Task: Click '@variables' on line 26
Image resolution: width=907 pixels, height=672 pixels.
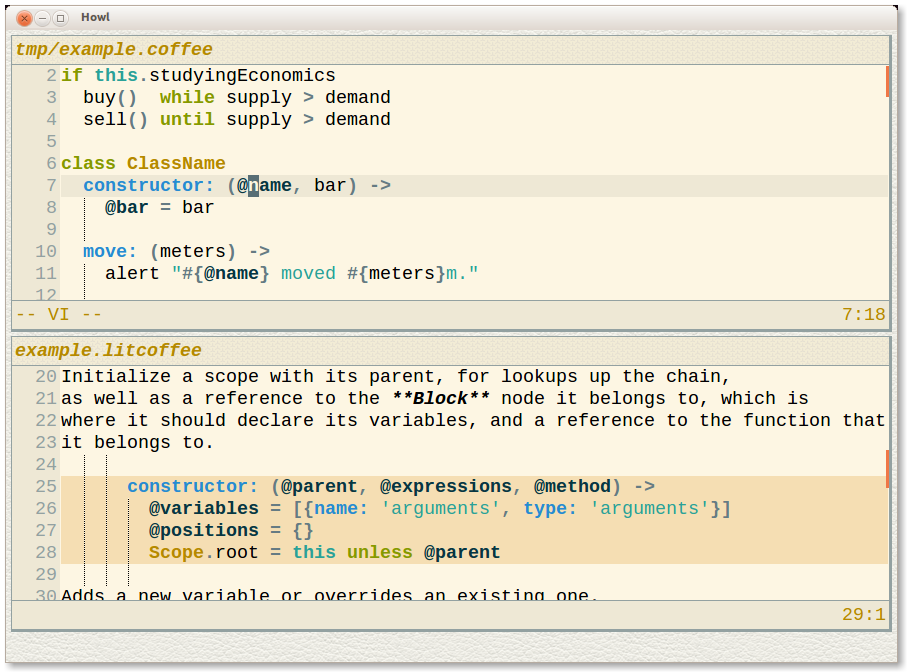Action: [204, 508]
